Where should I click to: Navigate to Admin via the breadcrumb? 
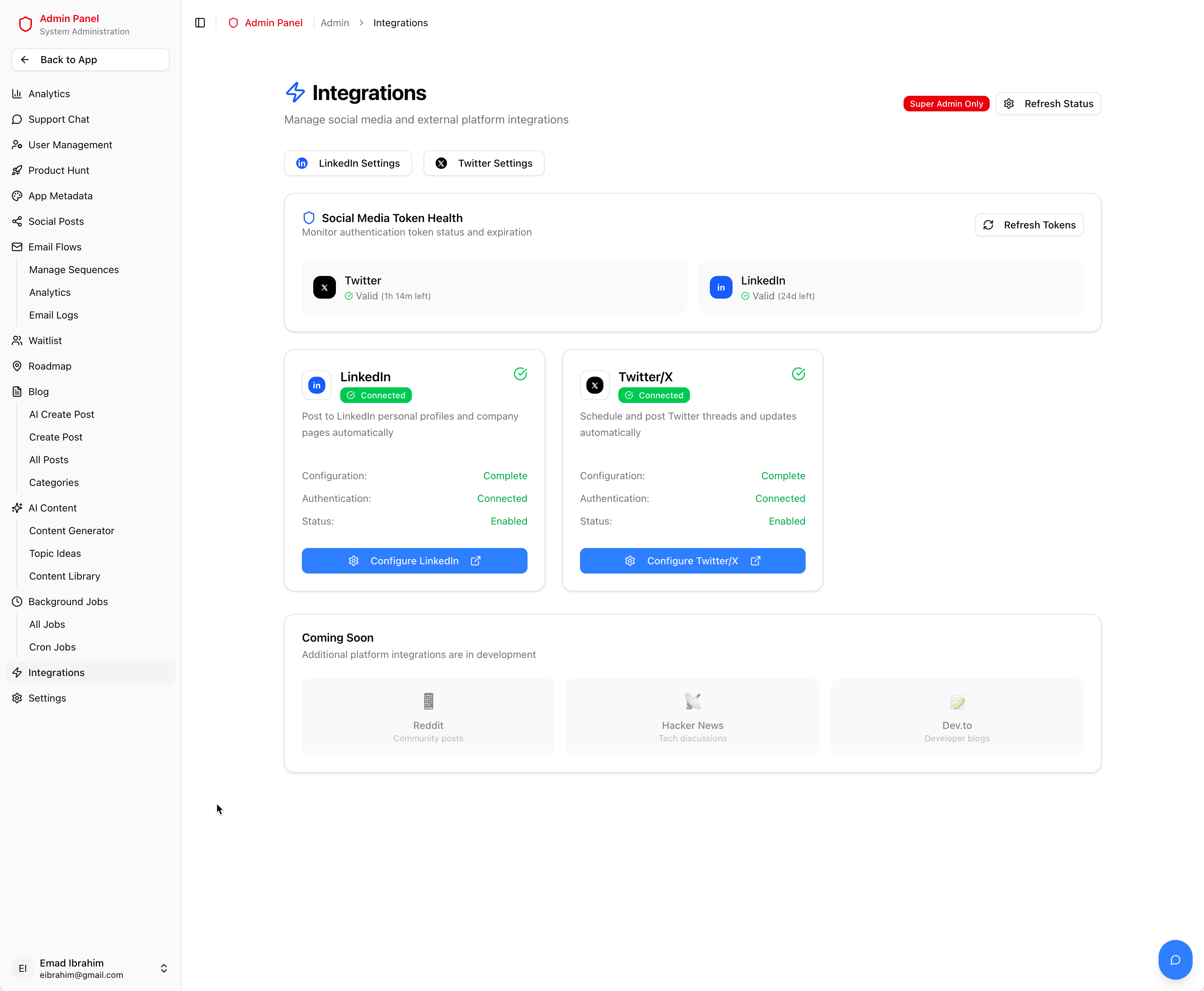tap(335, 23)
